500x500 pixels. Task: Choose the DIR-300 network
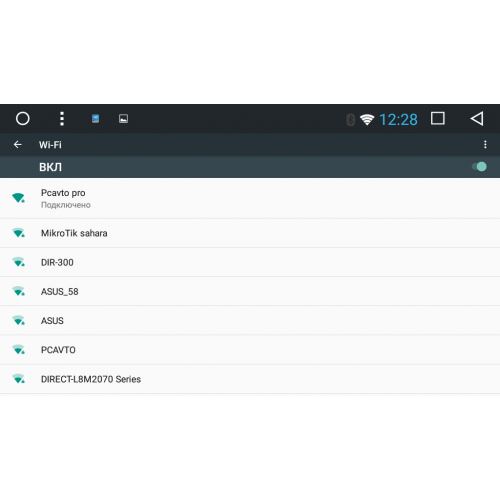250,262
